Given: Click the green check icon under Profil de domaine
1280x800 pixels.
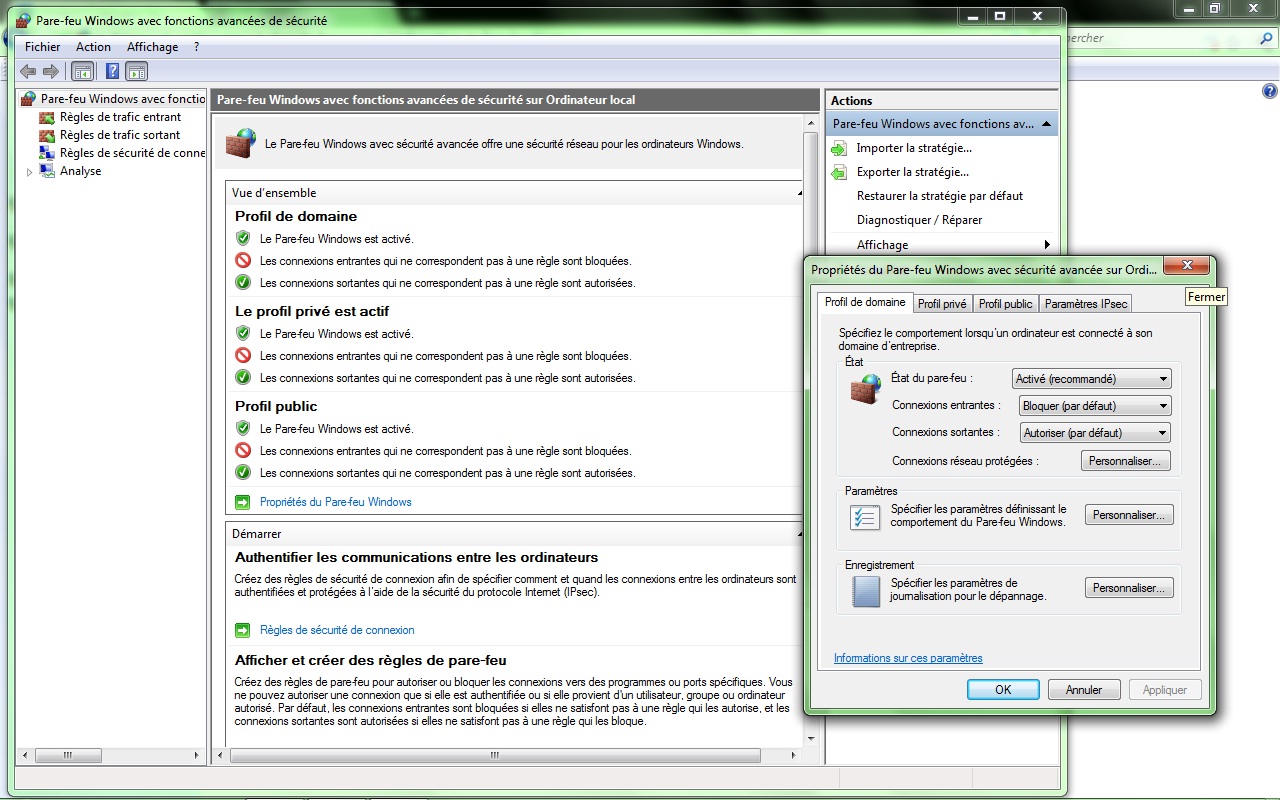Looking at the screenshot, I should click(x=242, y=282).
